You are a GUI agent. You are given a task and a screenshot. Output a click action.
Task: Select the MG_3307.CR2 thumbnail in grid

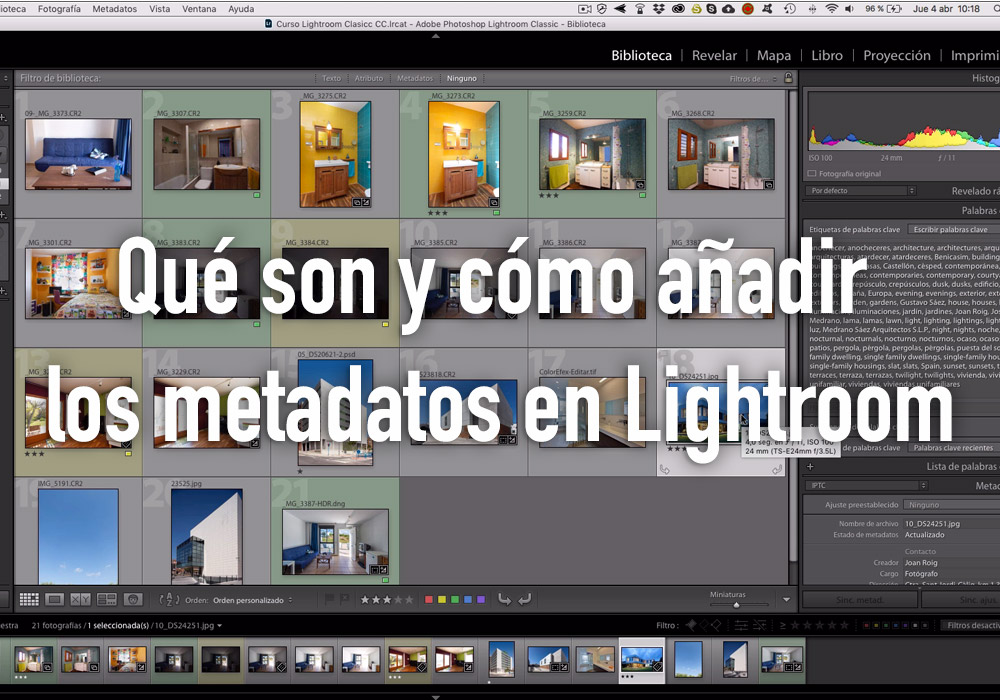207,154
